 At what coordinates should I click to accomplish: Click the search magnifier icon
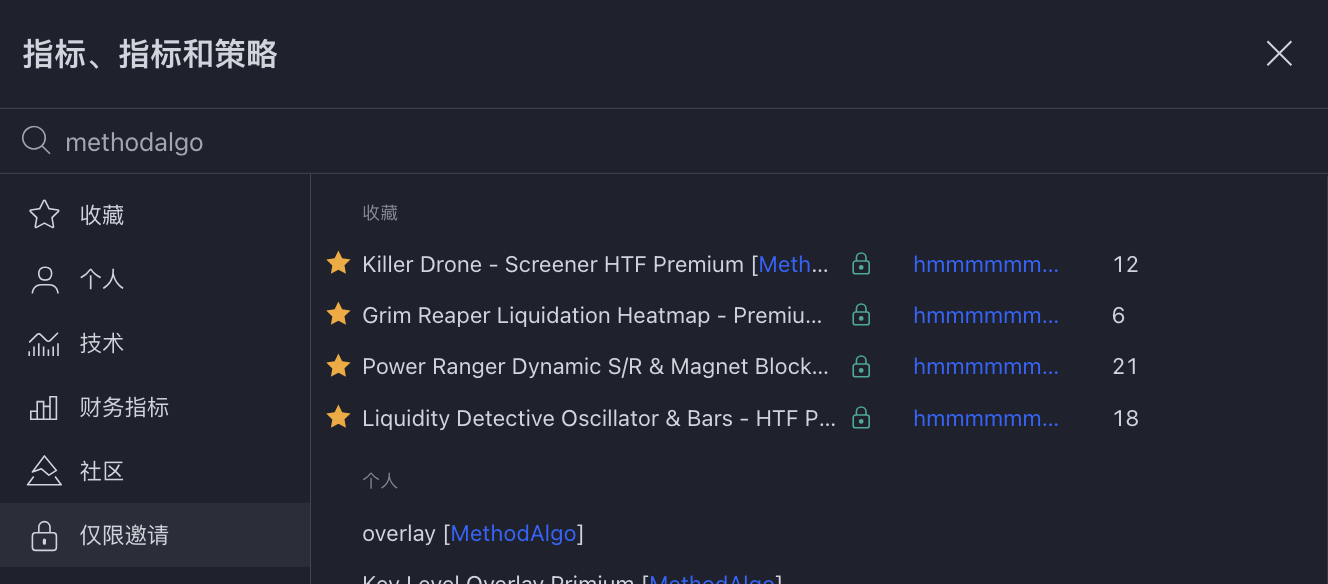coord(36,141)
